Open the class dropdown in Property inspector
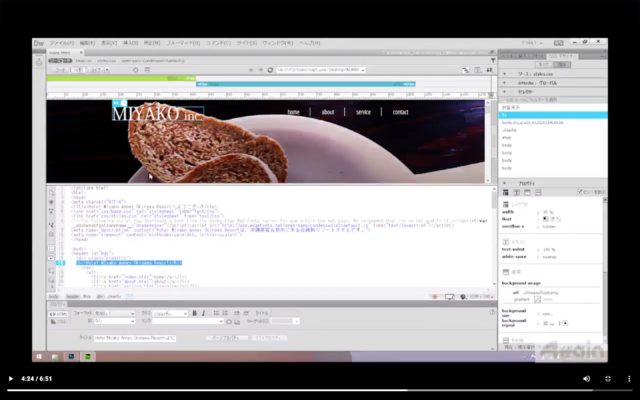 [170, 313]
